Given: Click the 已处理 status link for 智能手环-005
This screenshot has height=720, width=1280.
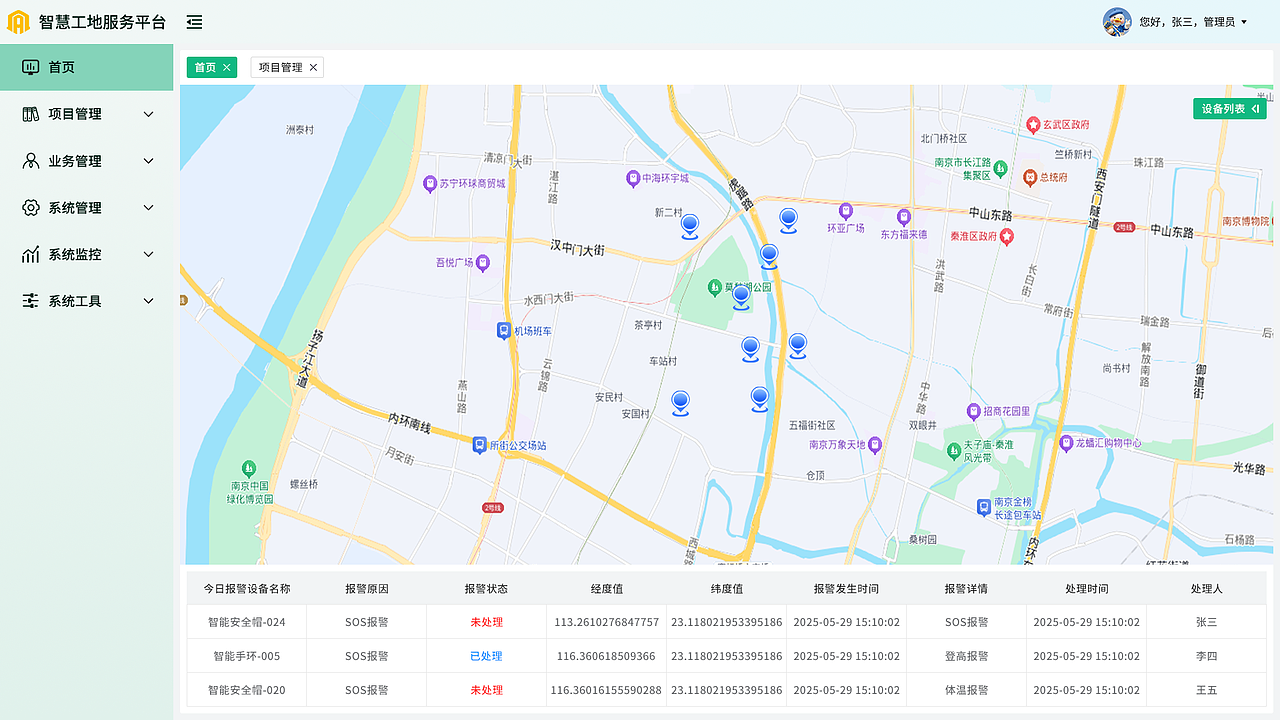Looking at the screenshot, I should (x=486, y=656).
